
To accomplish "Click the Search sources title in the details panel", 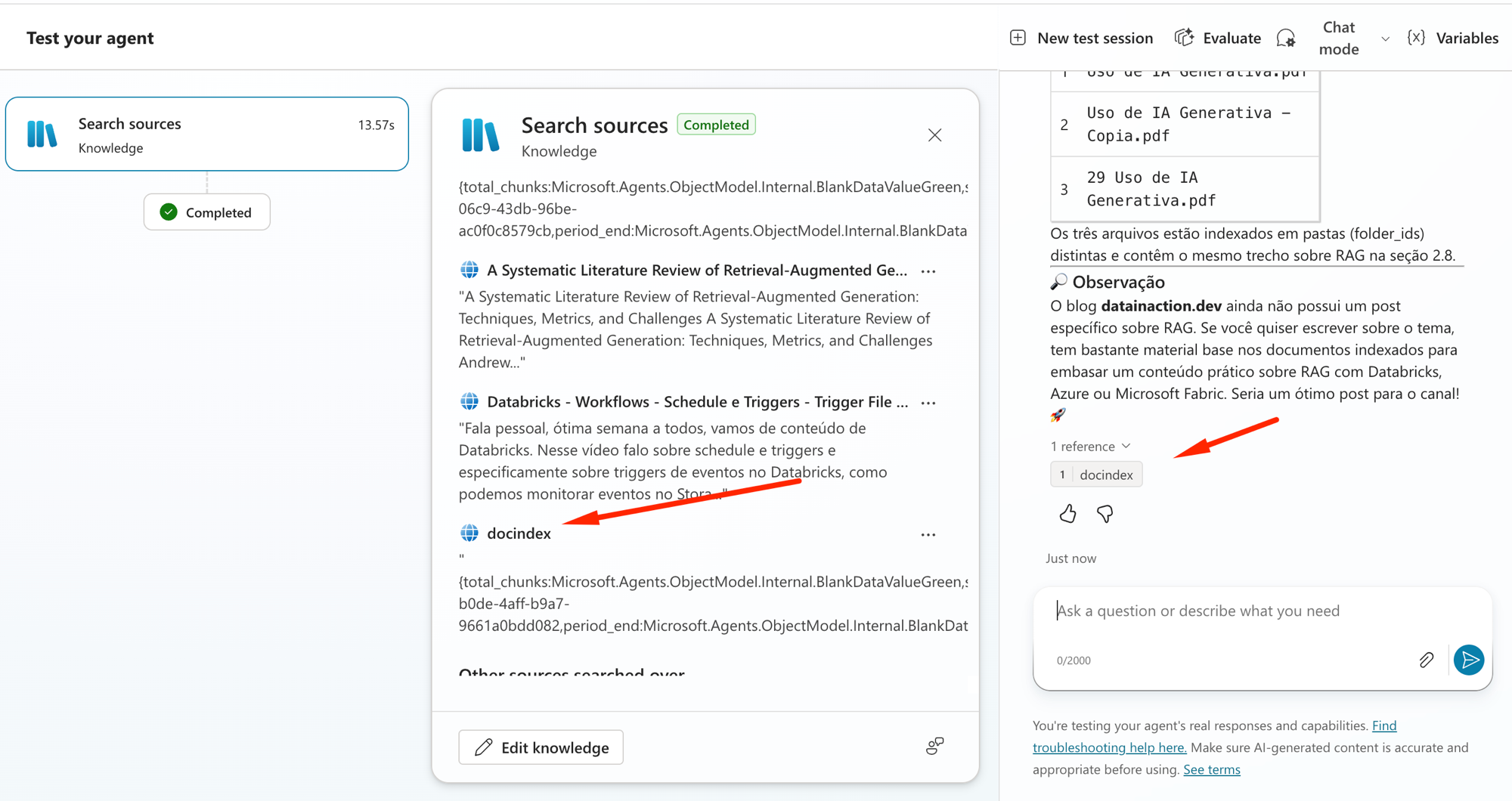I will pos(595,125).
